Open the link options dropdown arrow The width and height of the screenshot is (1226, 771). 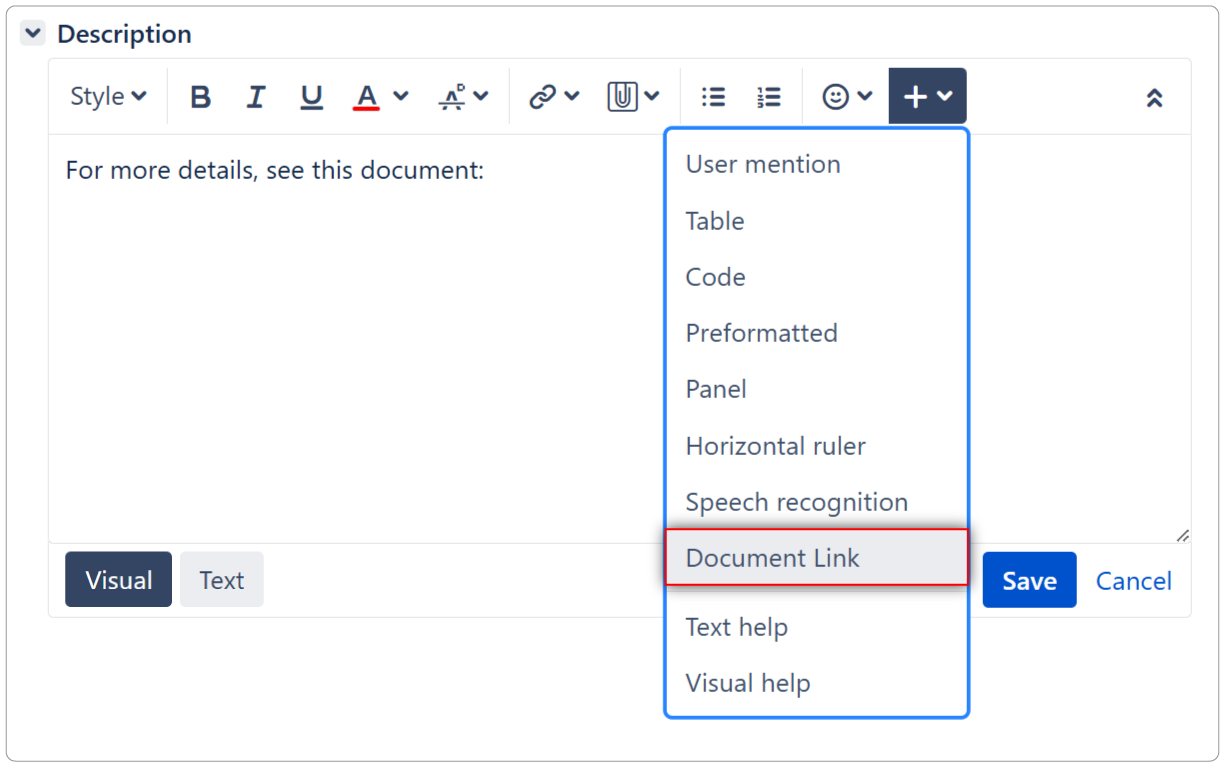point(573,95)
